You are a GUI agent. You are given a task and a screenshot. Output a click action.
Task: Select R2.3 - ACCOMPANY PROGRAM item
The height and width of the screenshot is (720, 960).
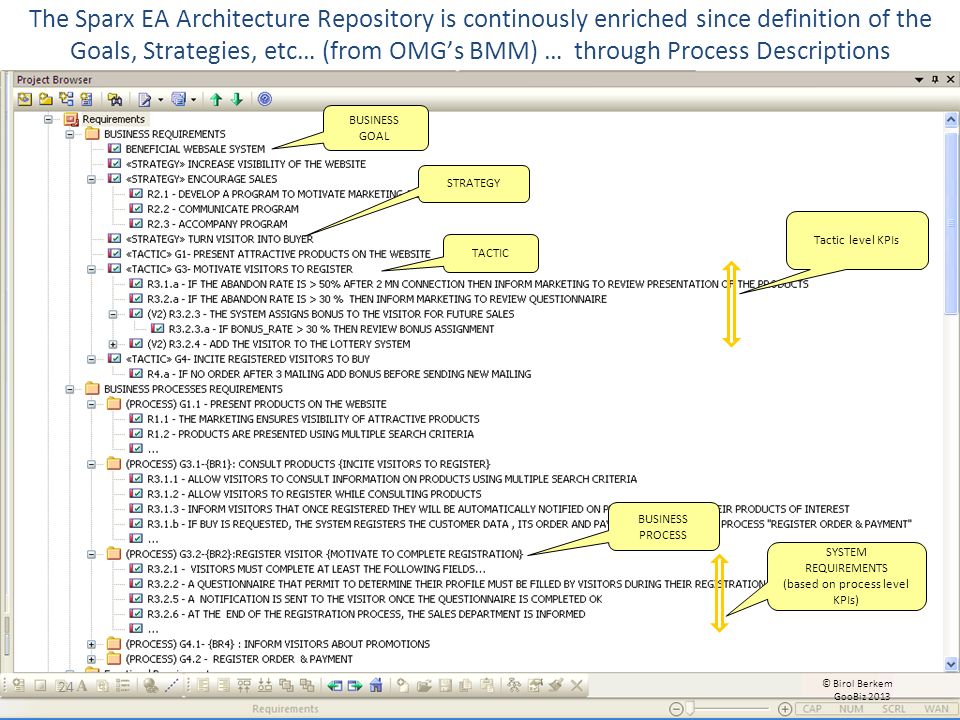point(217,224)
